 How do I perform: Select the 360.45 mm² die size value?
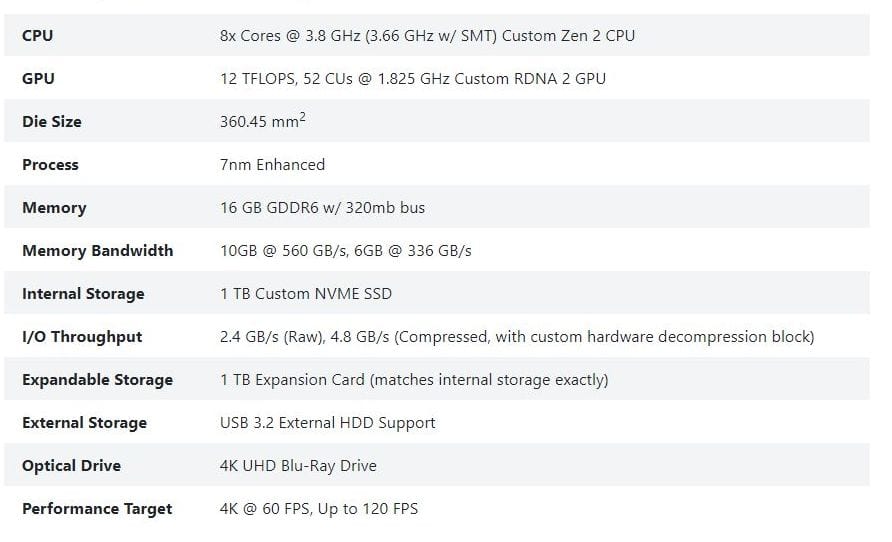[x=262, y=122]
